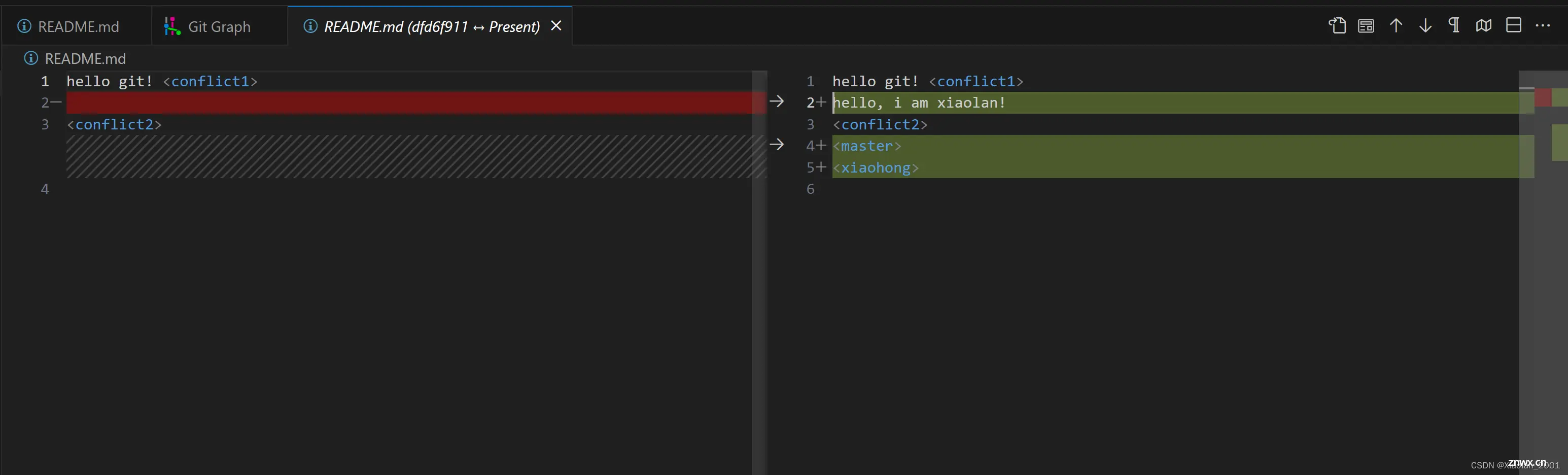Click README.md breadcrumb label
The image size is (1568, 475).
85,58
